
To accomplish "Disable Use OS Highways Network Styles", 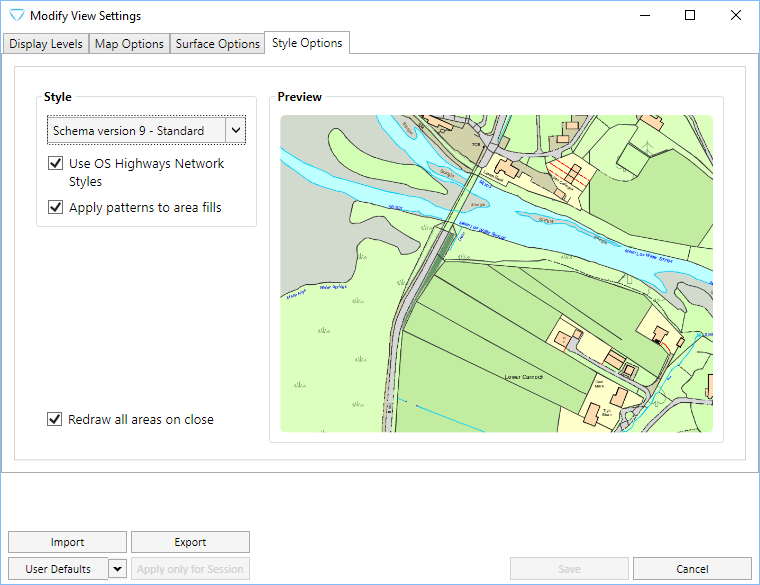I will pyautogui.click(x=55, y=164).
